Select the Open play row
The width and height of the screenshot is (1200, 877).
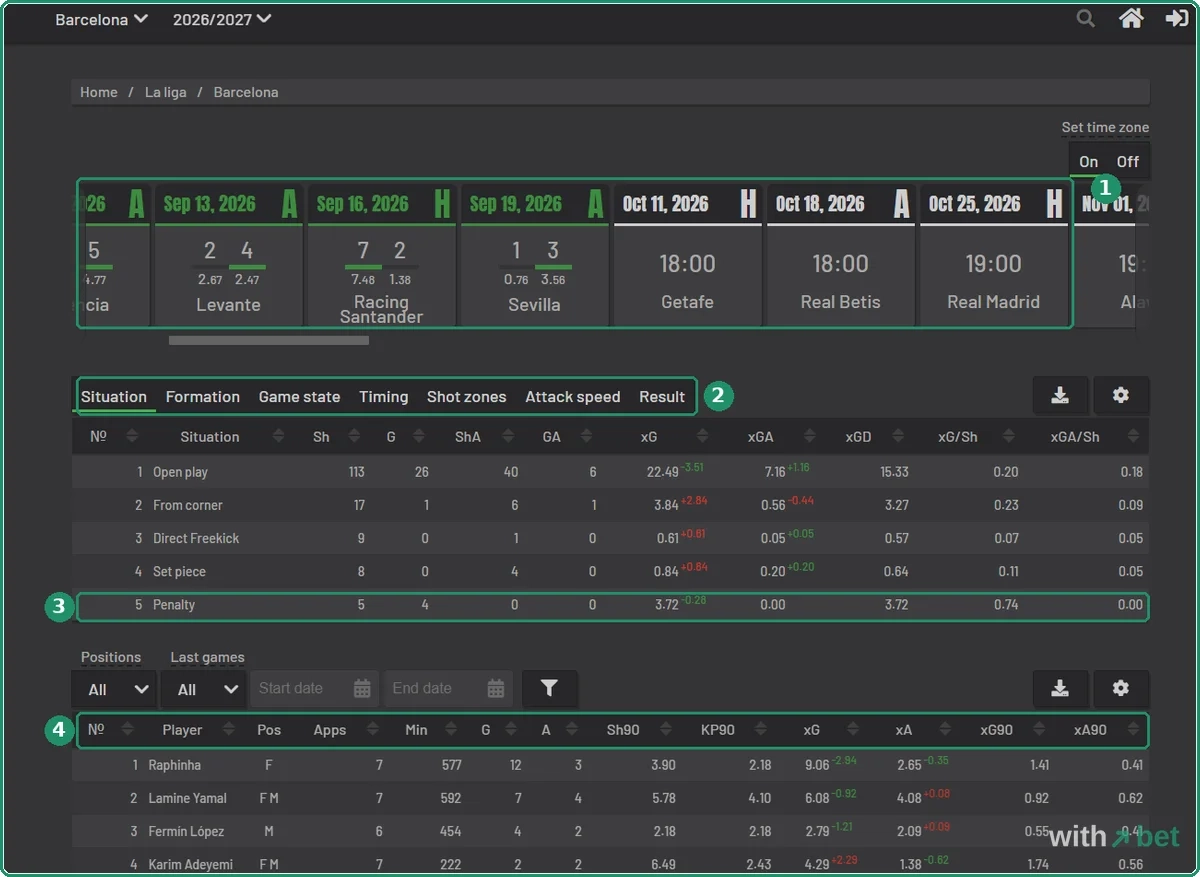pyautogui.click(x=610, y=472)
